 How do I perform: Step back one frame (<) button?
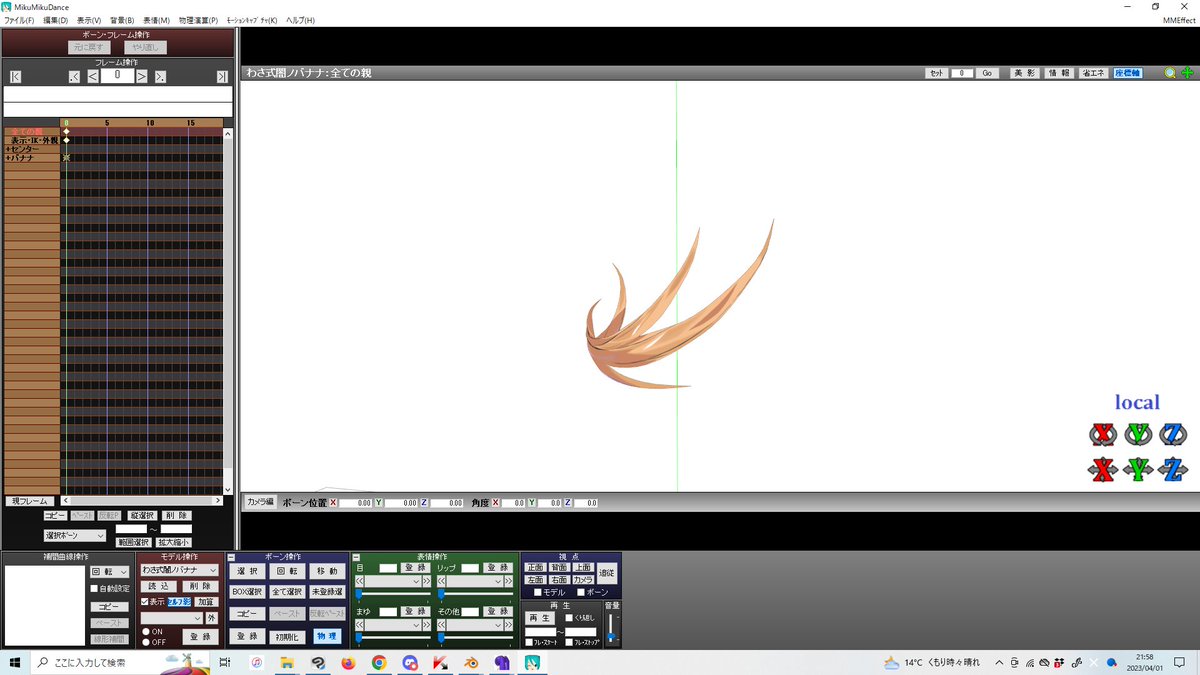coord(93,76)
